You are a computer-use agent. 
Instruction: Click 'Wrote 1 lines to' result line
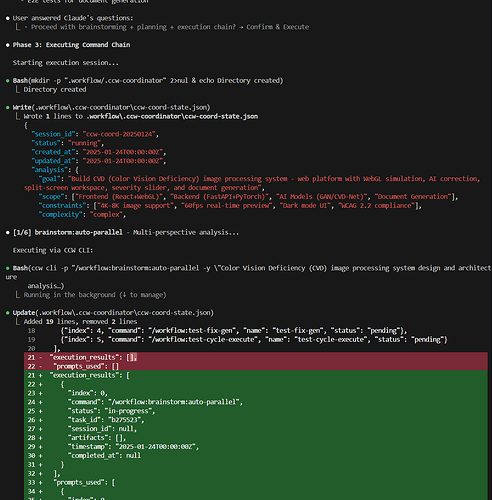pyautogui.click(x=140, y=116)
